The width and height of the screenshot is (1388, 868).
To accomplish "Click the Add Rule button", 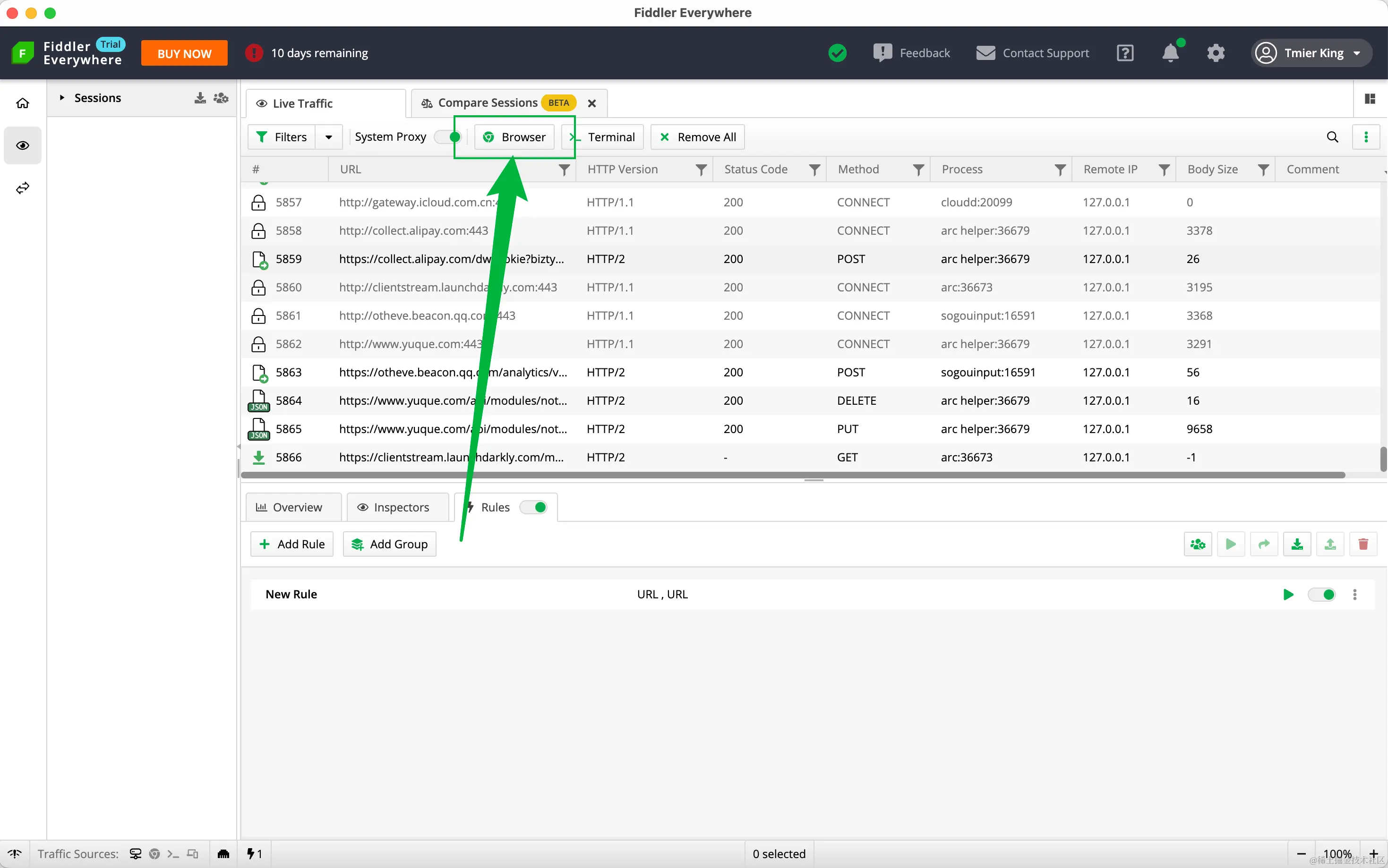I will click(292, 544).
